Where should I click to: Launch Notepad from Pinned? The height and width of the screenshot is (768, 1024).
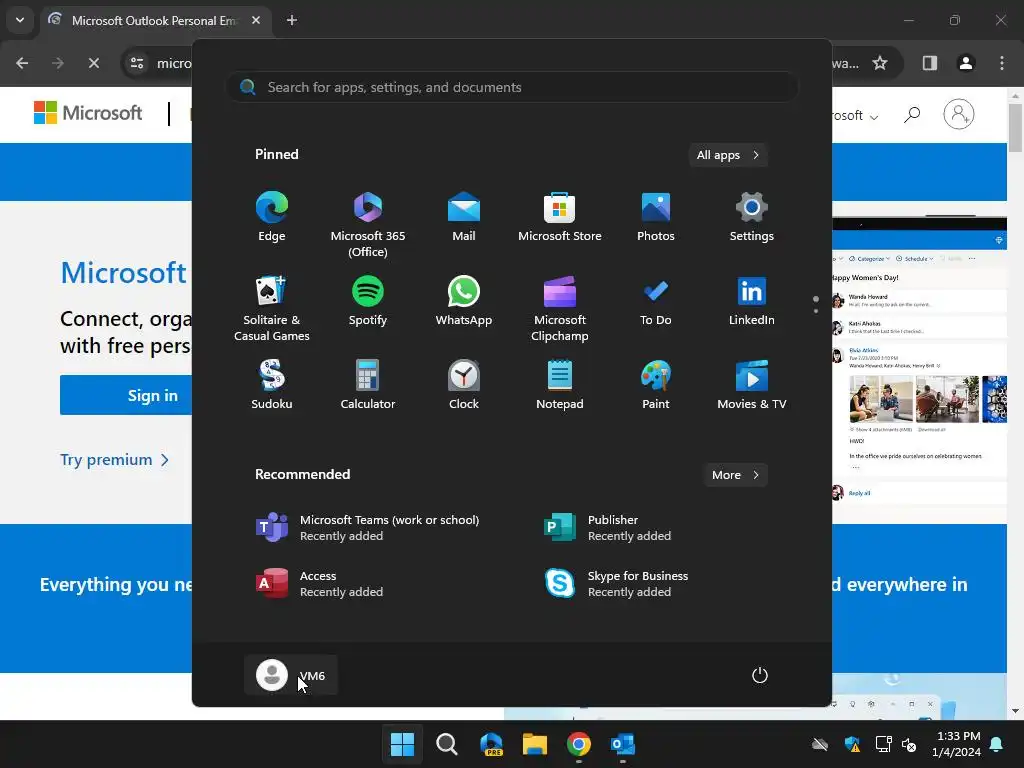(560, 385)
